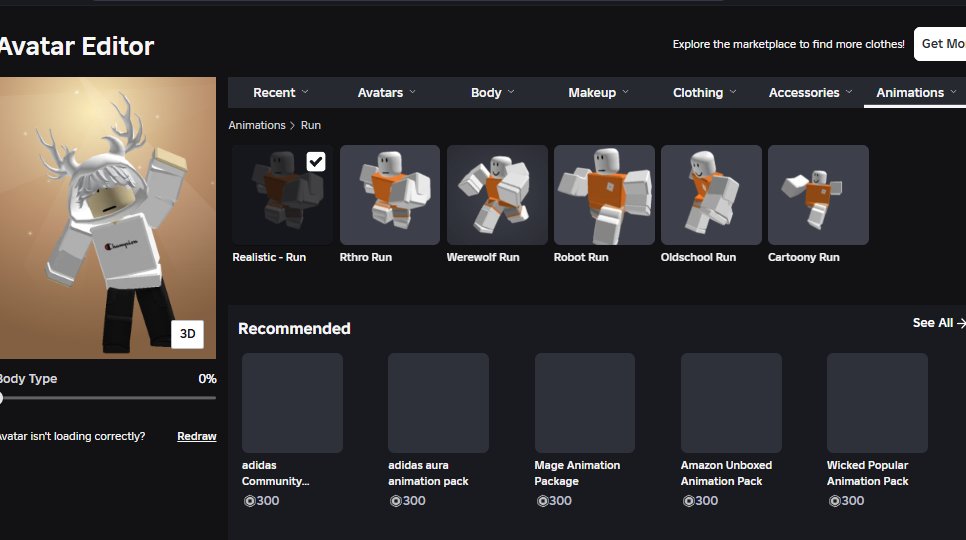Viewport: 966px width, 540px height.
Task: Open the Recent tab
Action: coord(280,92)
